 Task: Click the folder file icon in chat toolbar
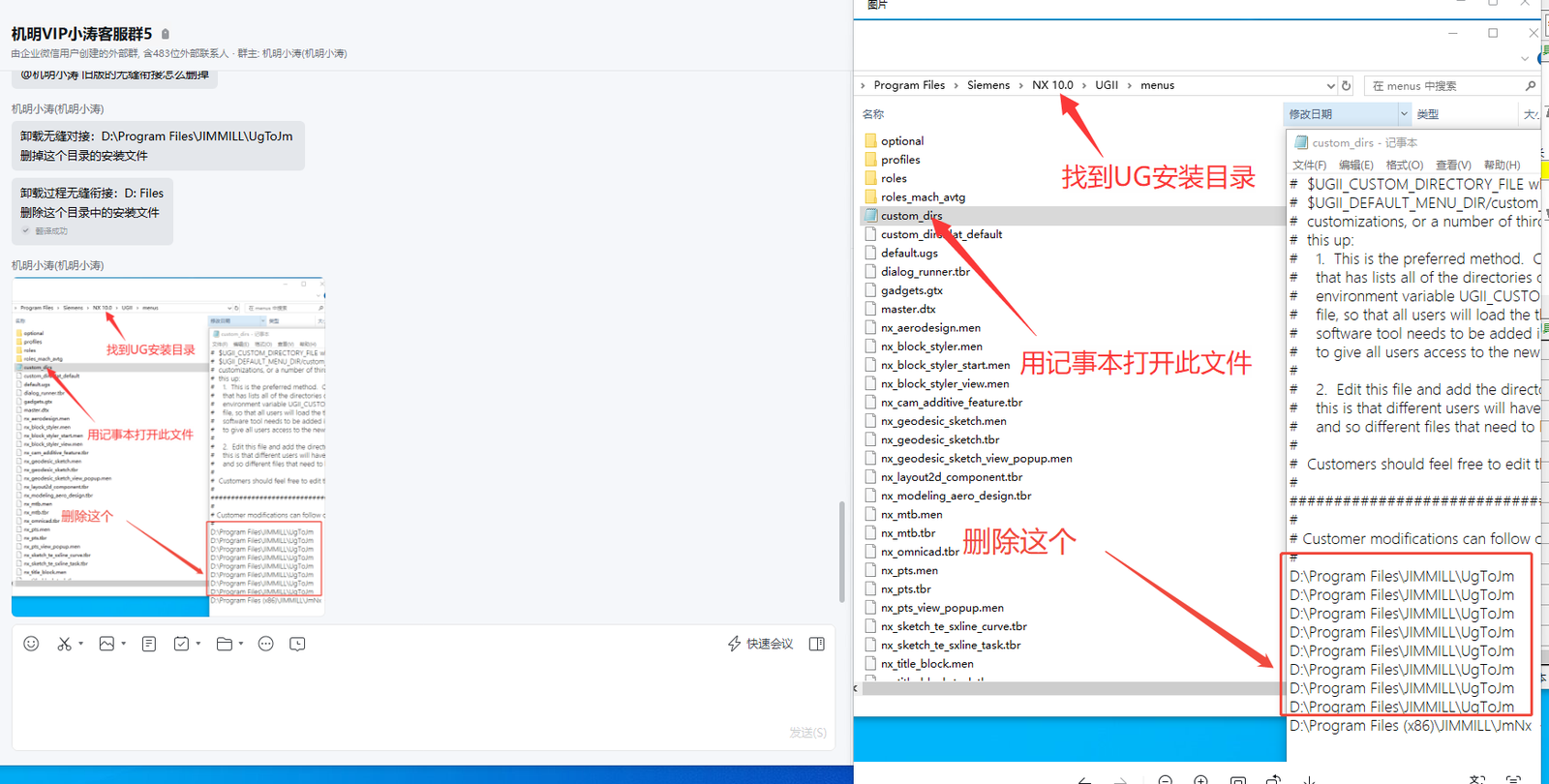pos(225,644)
